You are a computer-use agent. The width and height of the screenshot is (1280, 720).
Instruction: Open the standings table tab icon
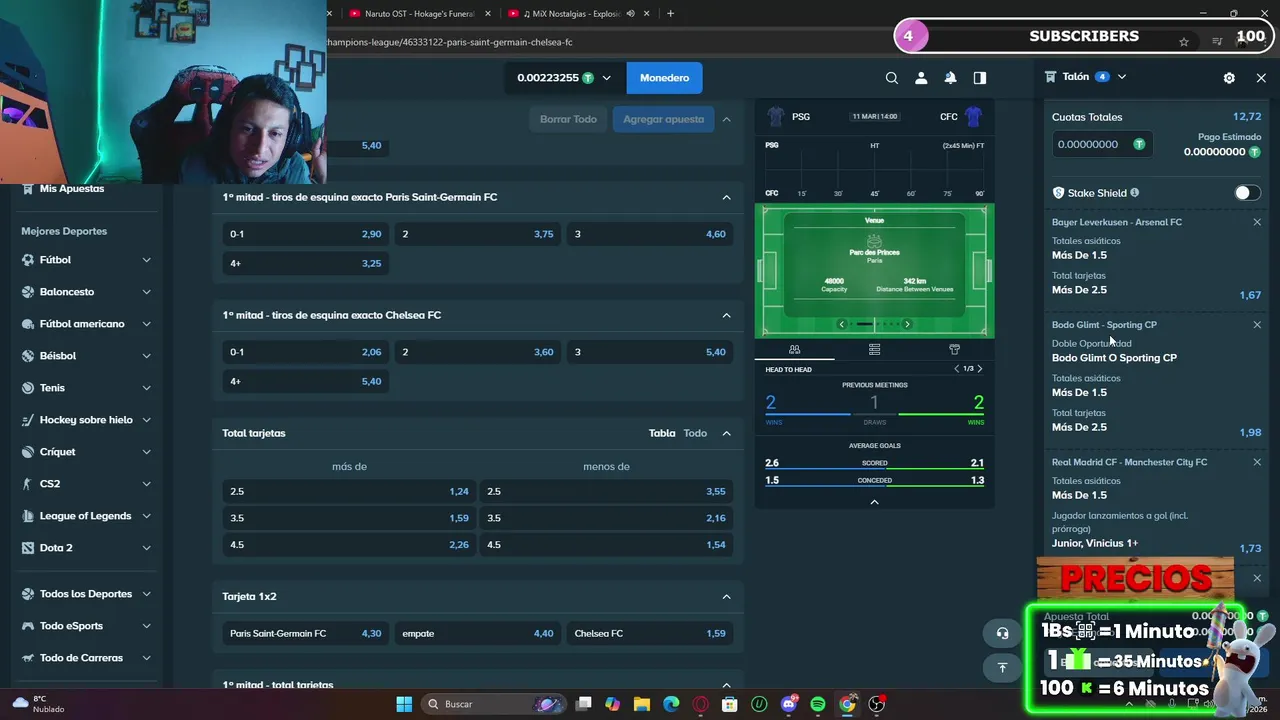[874, 350]
